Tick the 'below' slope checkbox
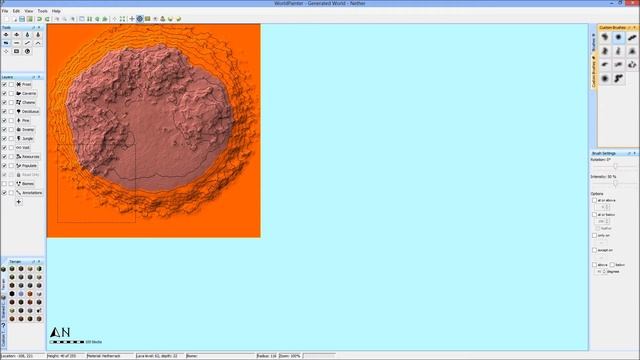 (x=612, y=265)
